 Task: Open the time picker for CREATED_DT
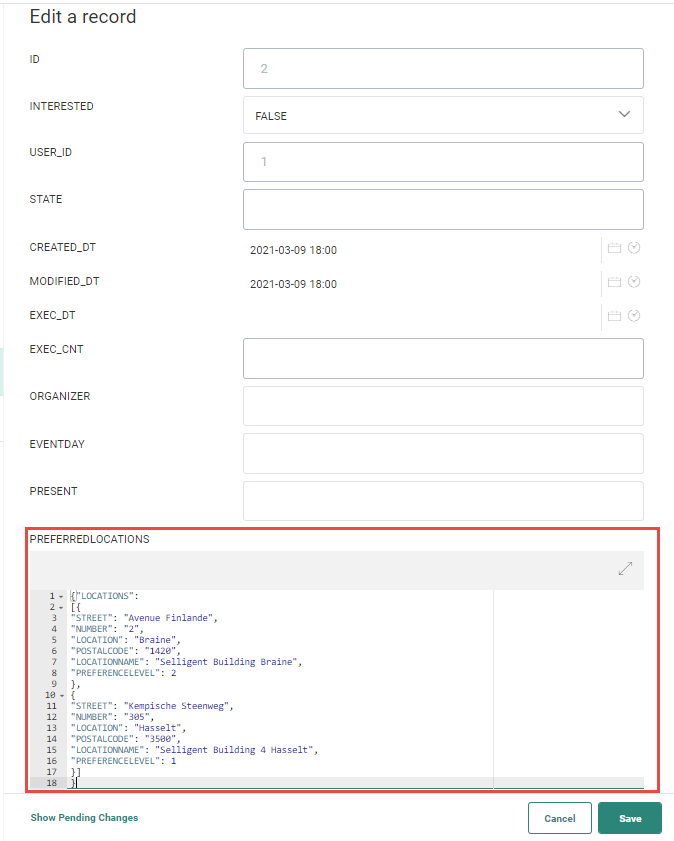[x=634, y=249]
